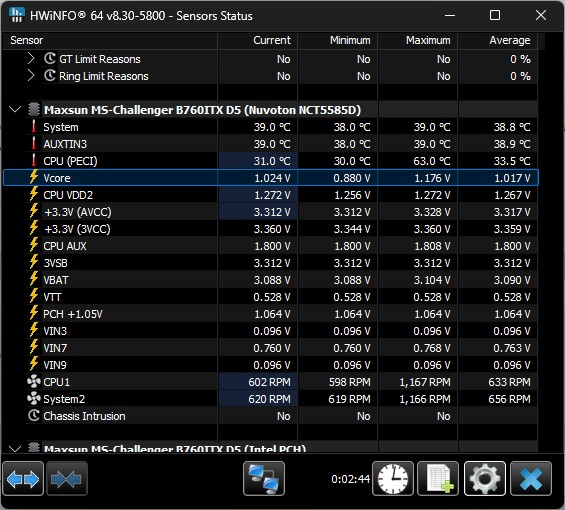Click the lightning icon beside CPU AUX
Screen dimensions: 565x510
tap(34, 245)
